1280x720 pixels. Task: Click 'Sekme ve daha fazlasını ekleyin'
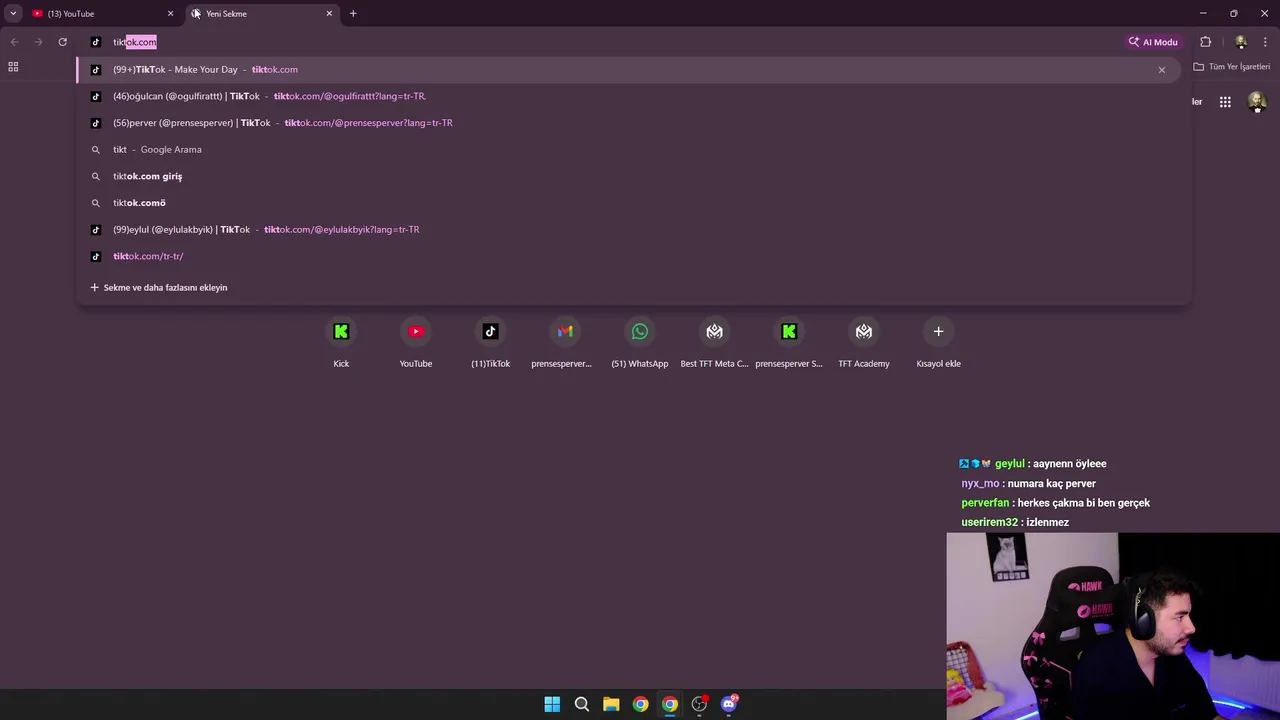pyautogui.click(x=159, y=288)
